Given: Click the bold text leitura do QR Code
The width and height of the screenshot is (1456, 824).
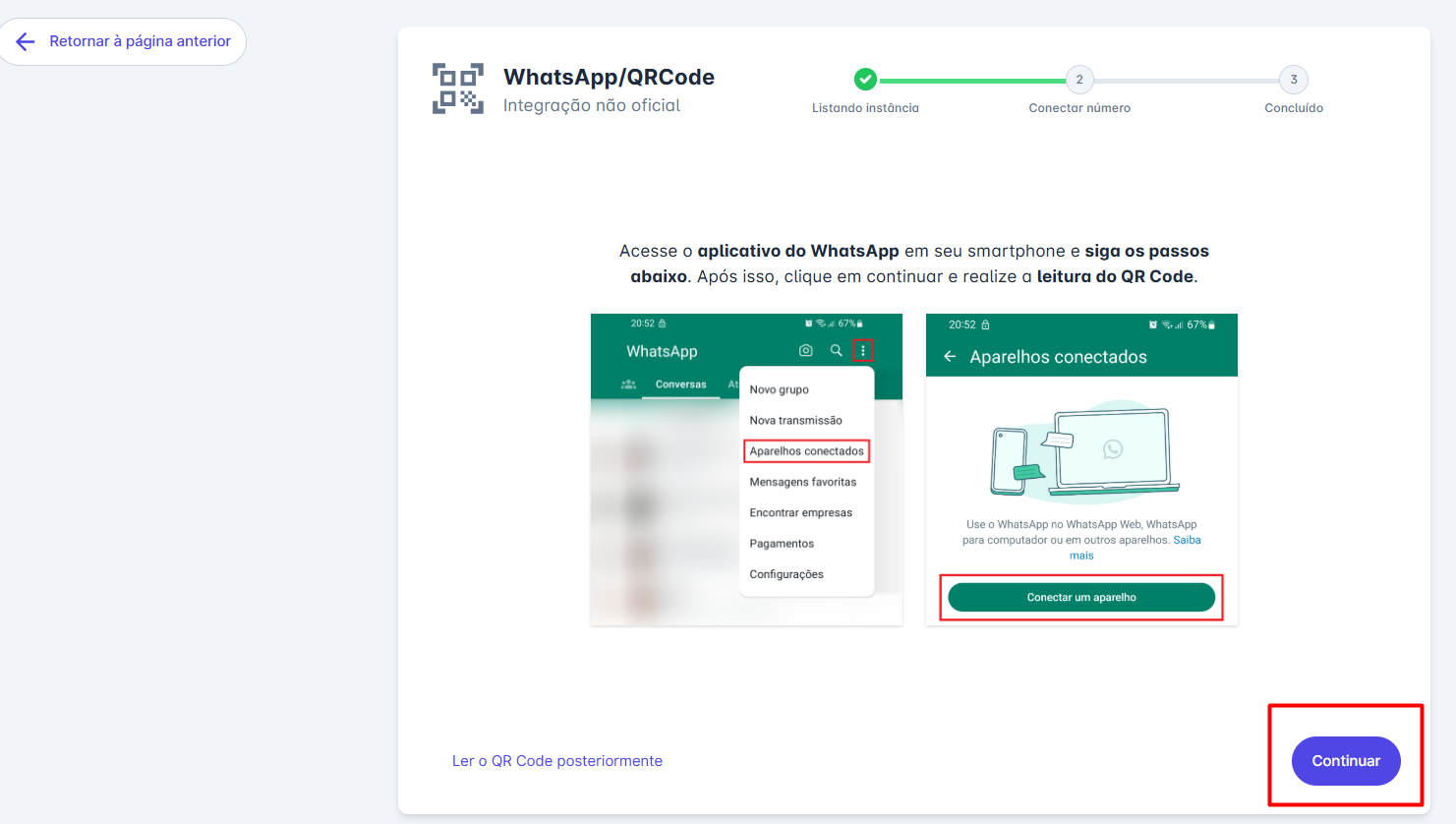Looking at the screenshot, I should point(1115,276).
